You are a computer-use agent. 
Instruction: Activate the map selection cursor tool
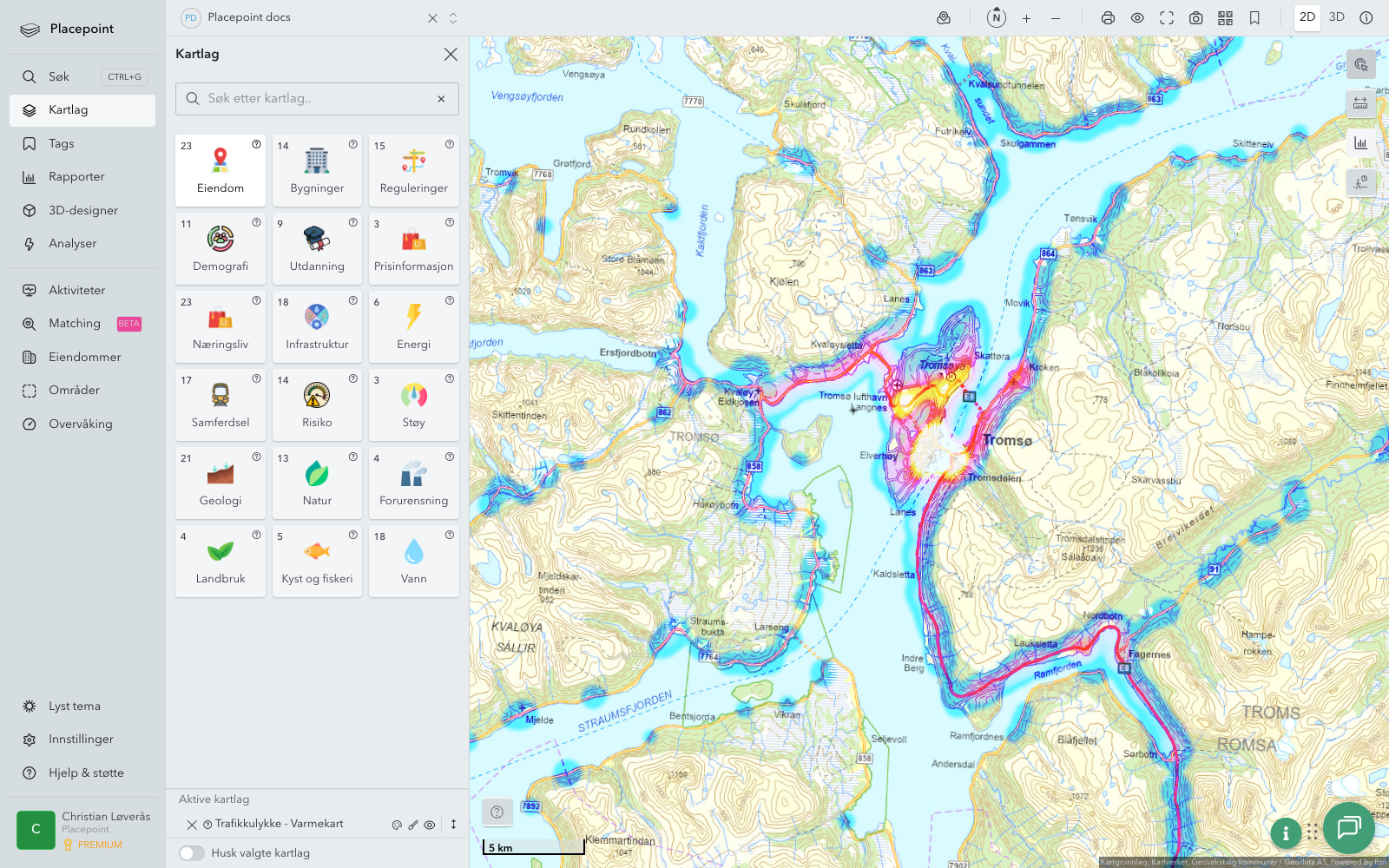pyautogui.click(x=1360, y=65)
